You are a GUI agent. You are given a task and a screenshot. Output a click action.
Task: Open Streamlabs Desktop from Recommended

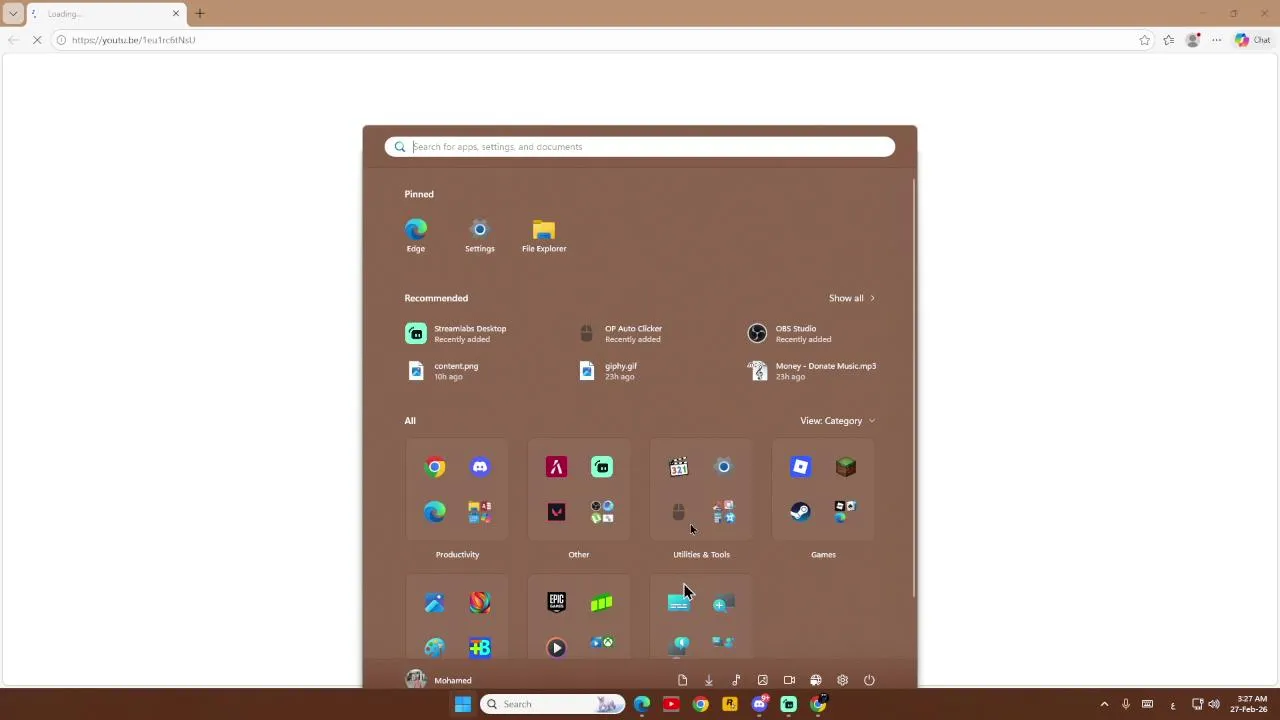click(457, 334)
